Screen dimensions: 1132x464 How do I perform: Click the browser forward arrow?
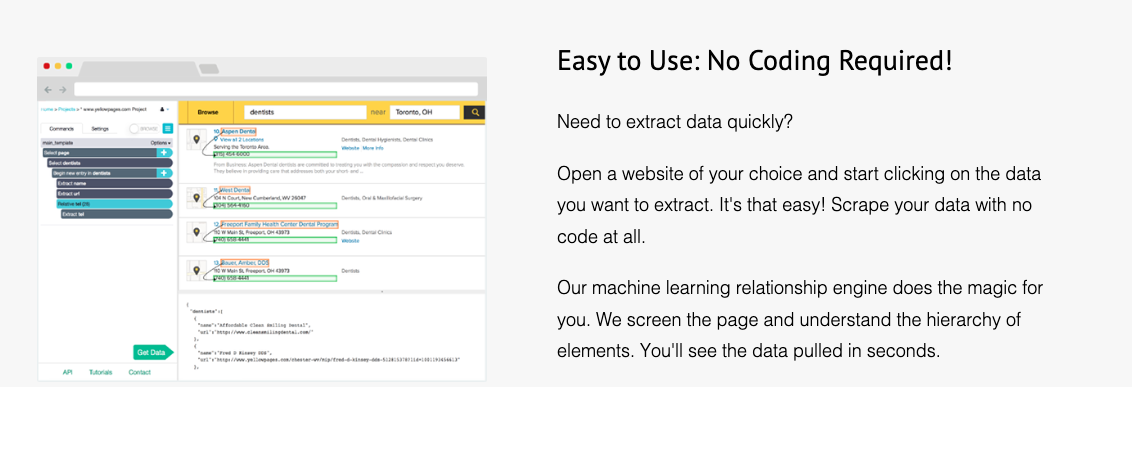[62, 90]
